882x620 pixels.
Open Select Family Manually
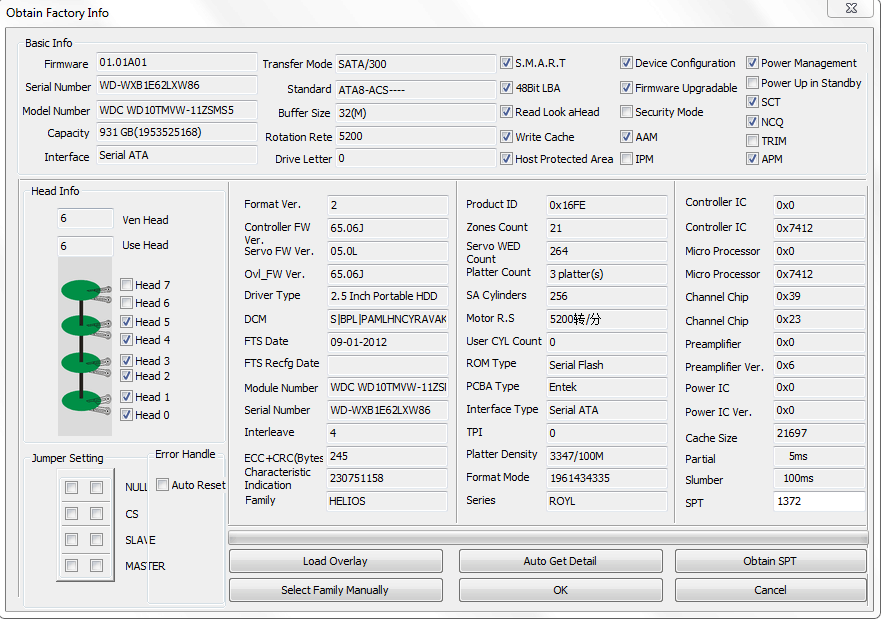[335, 590]
